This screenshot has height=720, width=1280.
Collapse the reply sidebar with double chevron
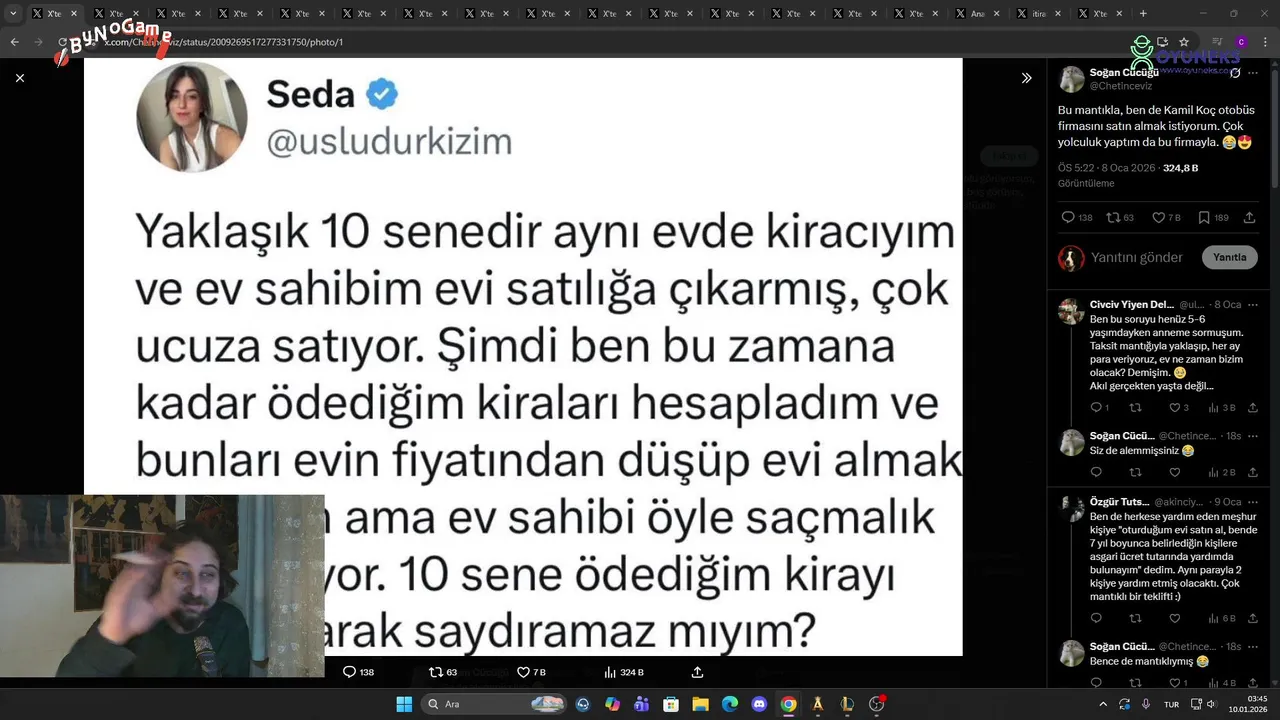(1026, 78)
